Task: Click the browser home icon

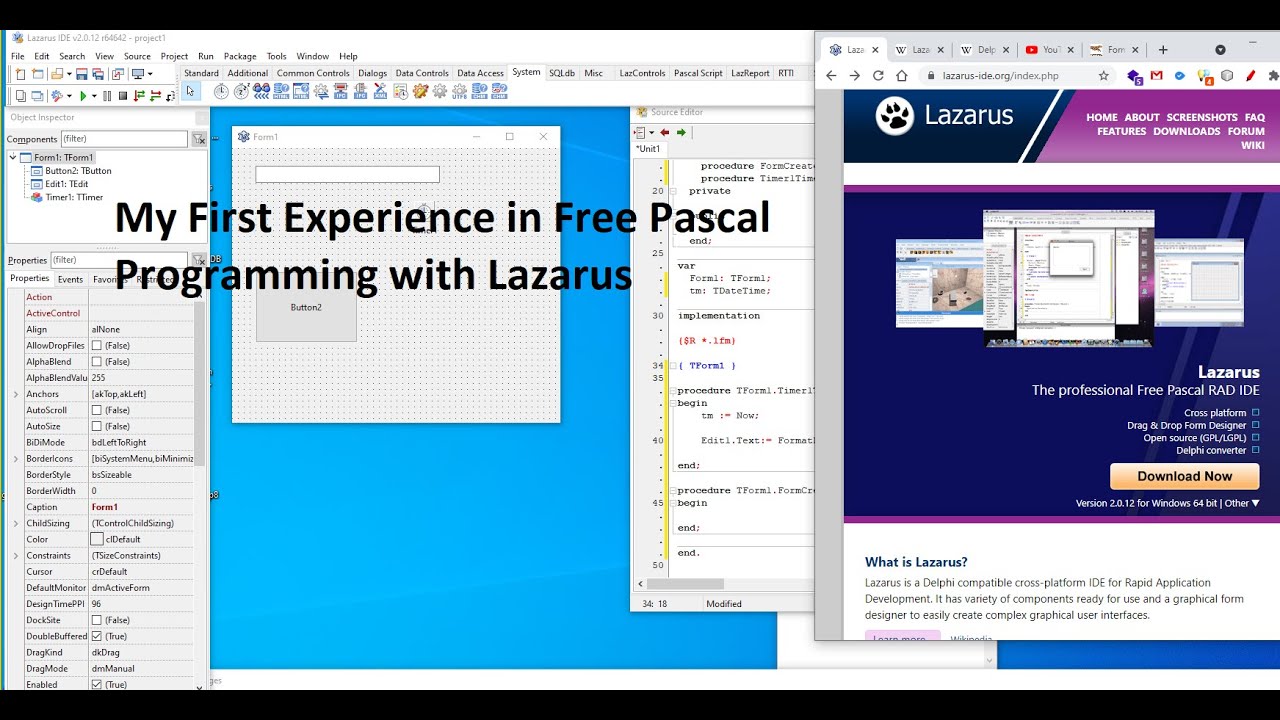Action: pos(901,75)
